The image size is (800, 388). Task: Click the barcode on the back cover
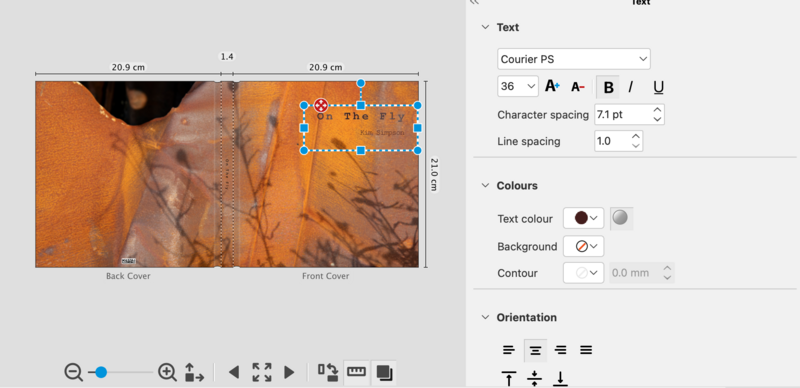click(129, 261)
